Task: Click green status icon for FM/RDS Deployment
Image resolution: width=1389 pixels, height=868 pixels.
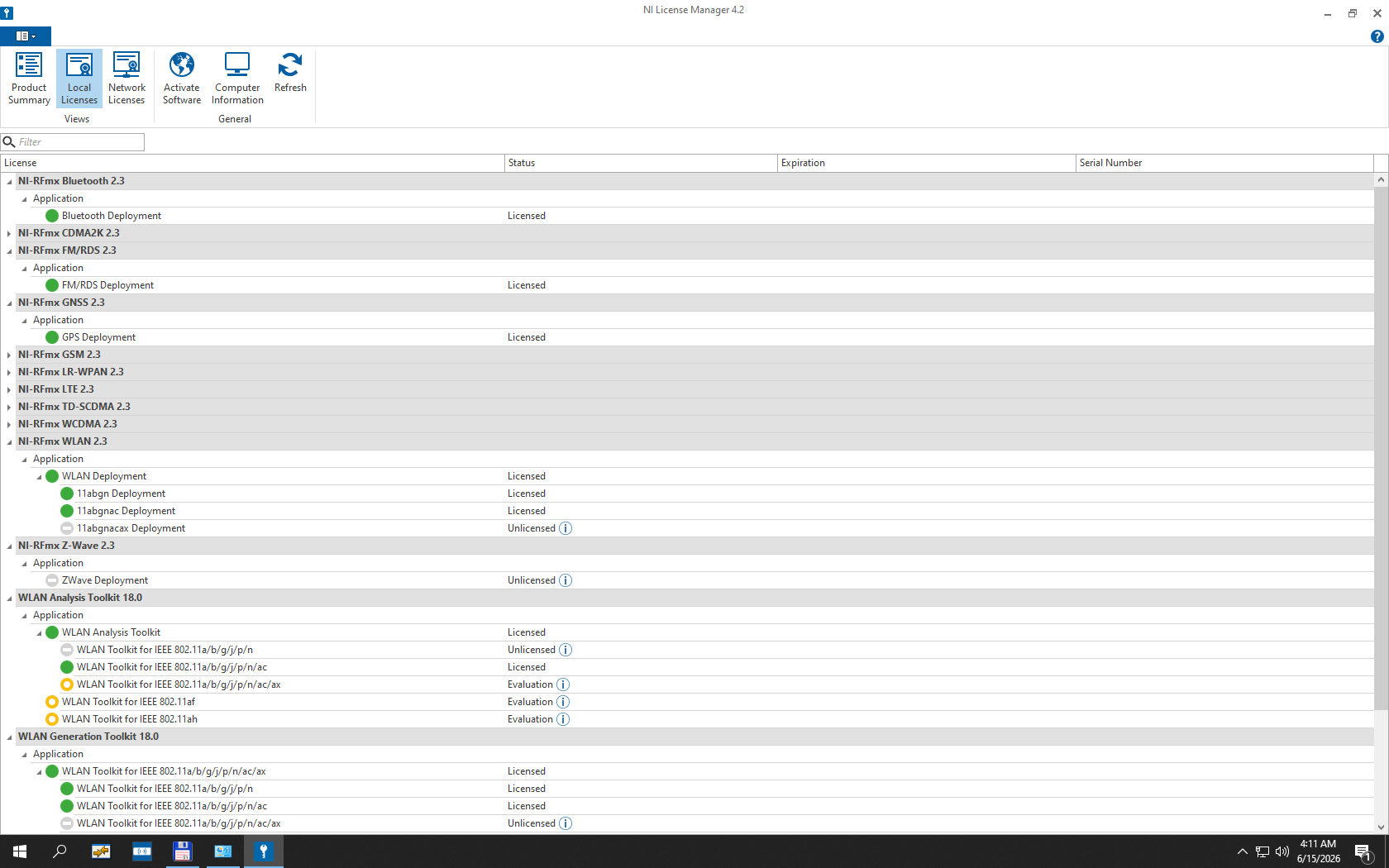Action: click(52, 285)
